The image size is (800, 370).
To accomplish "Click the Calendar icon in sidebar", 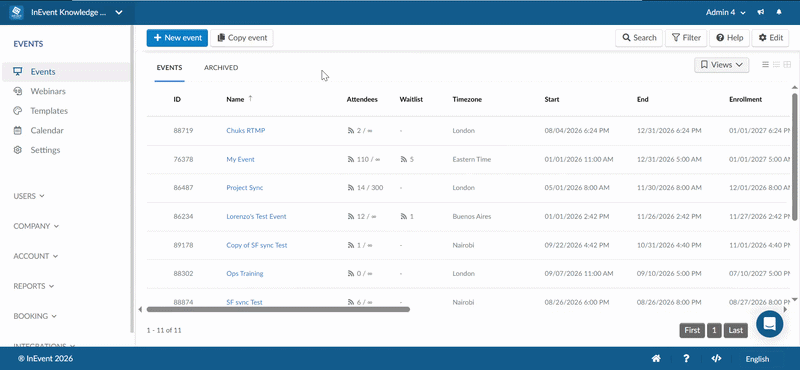I will pyautogui.click(x=18, y=130).
